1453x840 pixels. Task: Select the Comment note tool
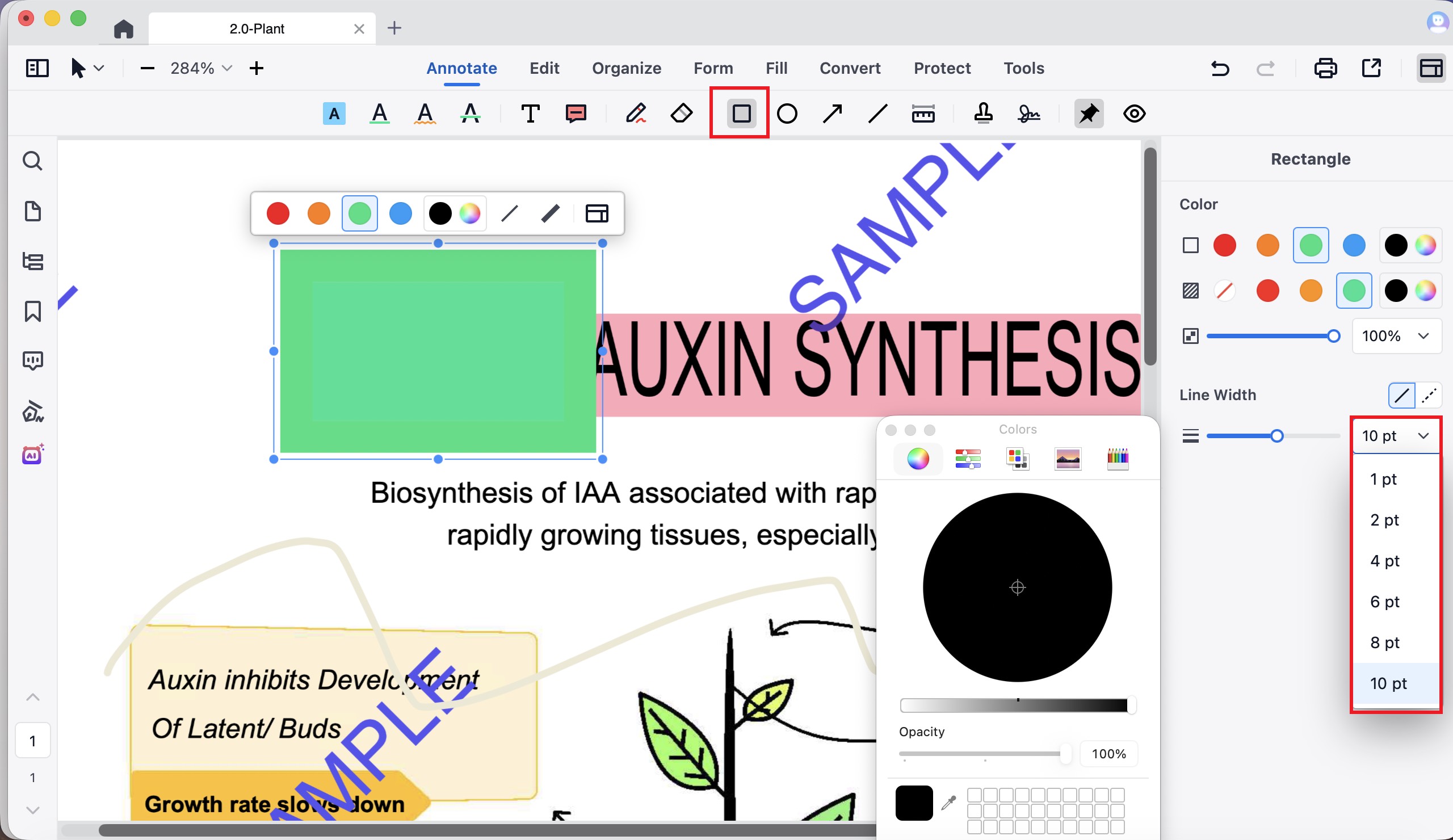(x=576, y=114)
